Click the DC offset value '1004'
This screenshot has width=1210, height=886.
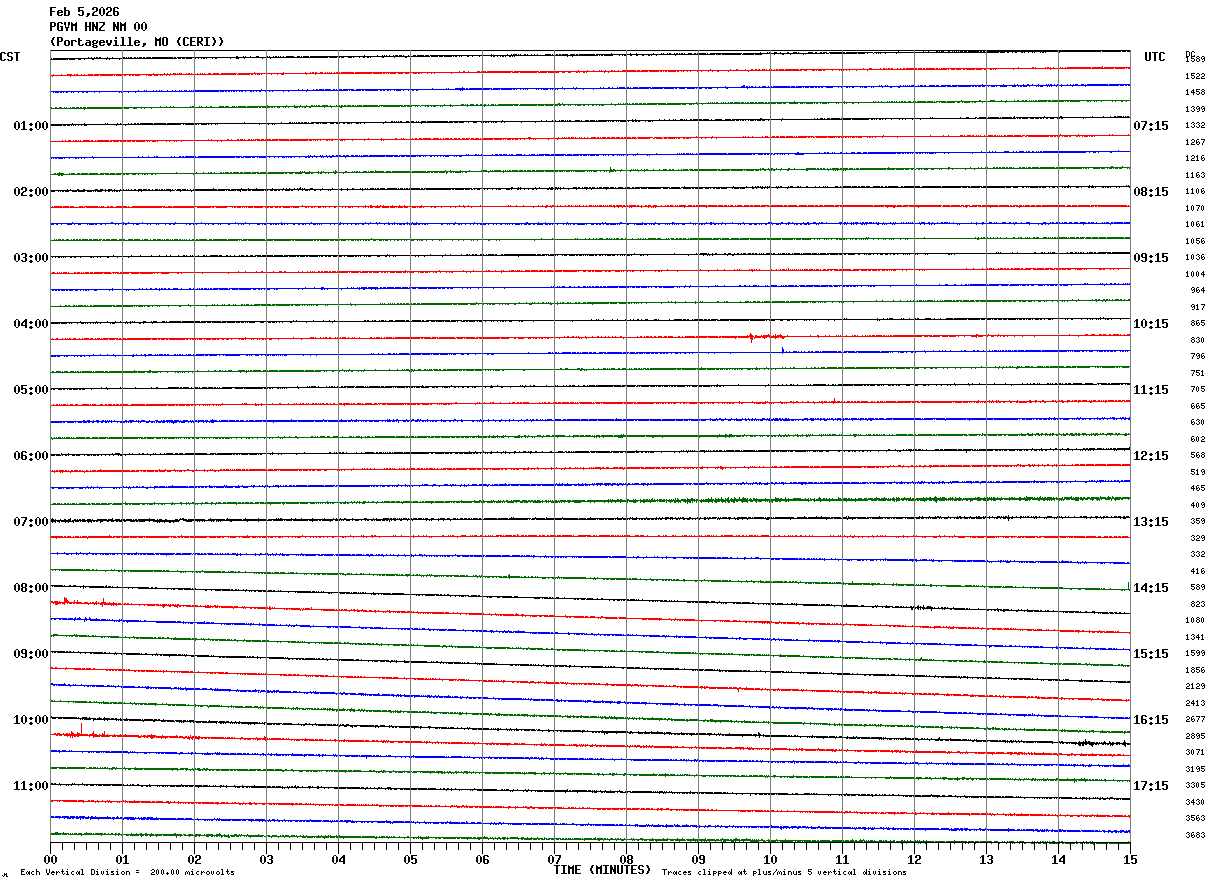[x=1195, y=274]
